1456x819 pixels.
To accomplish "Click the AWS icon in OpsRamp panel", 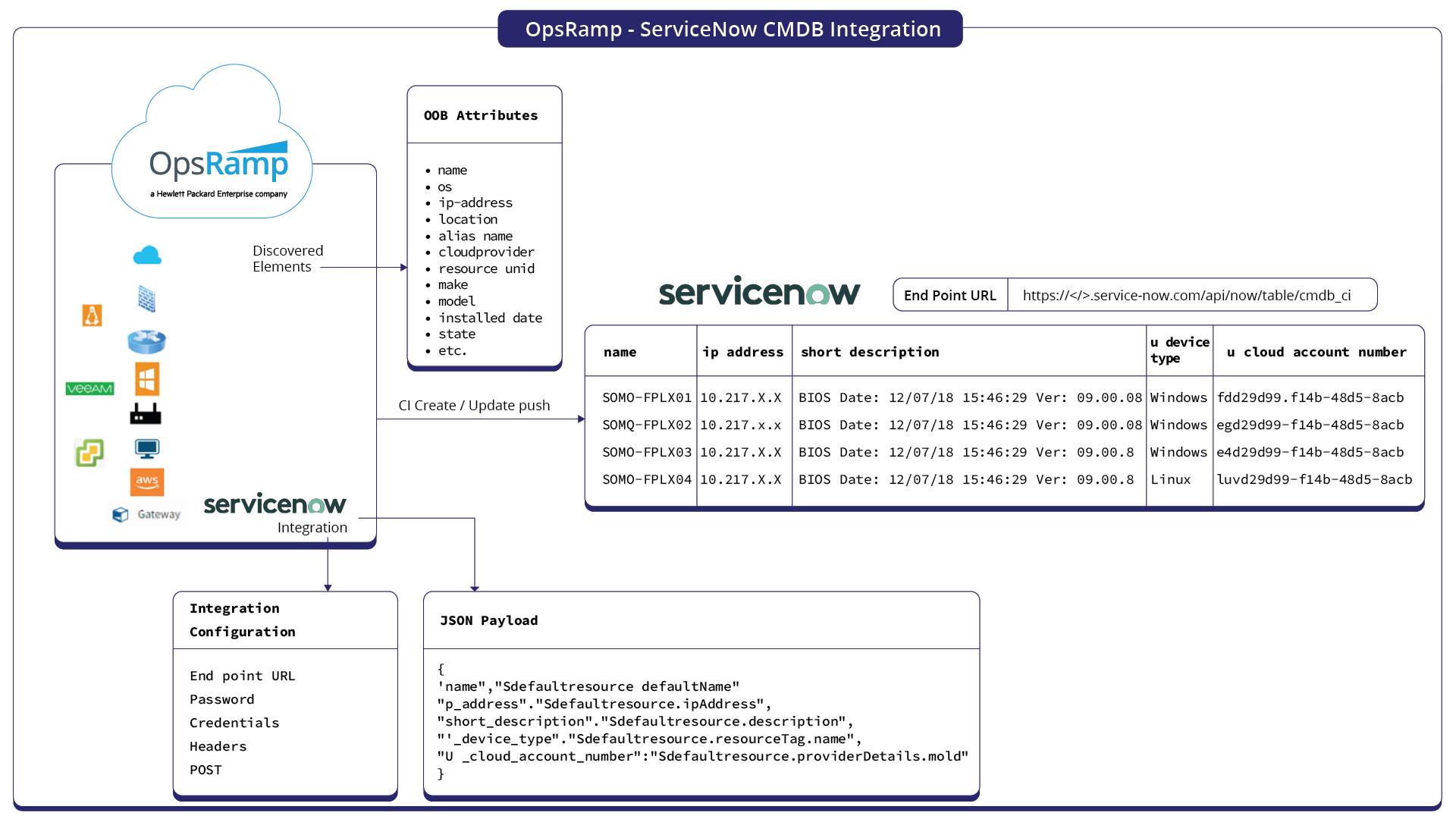I will (x=146, y=482).
